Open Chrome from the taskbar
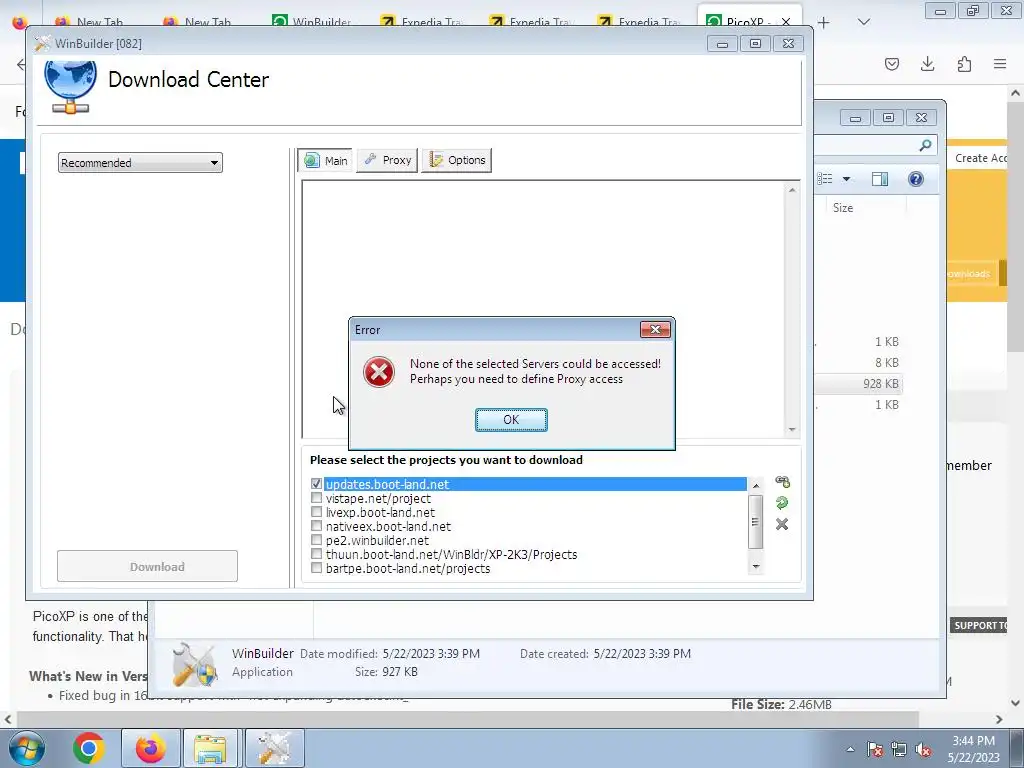The width and height of the screenshot is (1024, 768). point(89,748)
